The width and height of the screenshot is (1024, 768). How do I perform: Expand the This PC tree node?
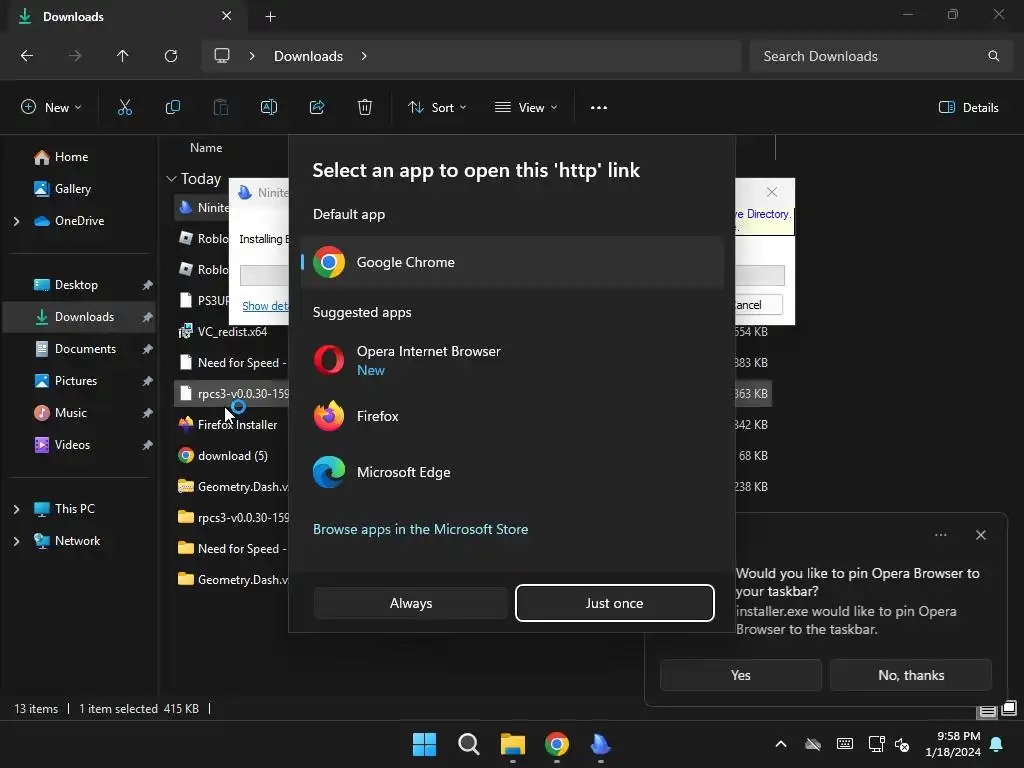16,509
